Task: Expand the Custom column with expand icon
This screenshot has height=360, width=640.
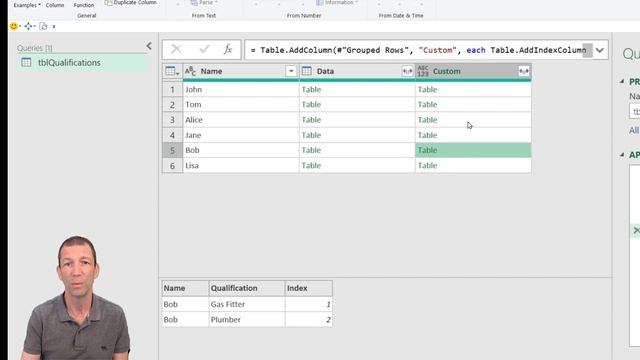Action: [524, 71]
